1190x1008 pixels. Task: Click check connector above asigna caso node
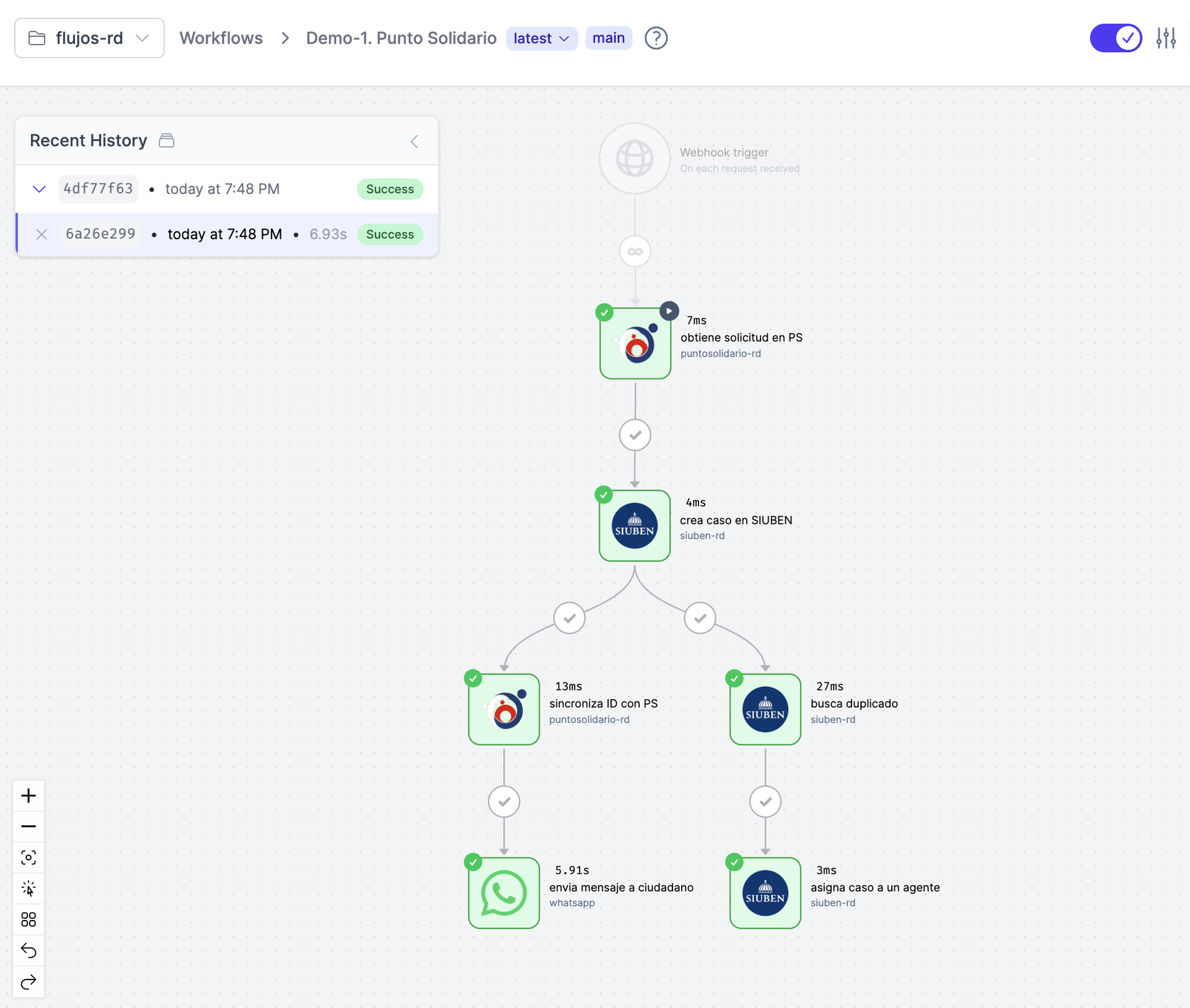tap(765, 802)
